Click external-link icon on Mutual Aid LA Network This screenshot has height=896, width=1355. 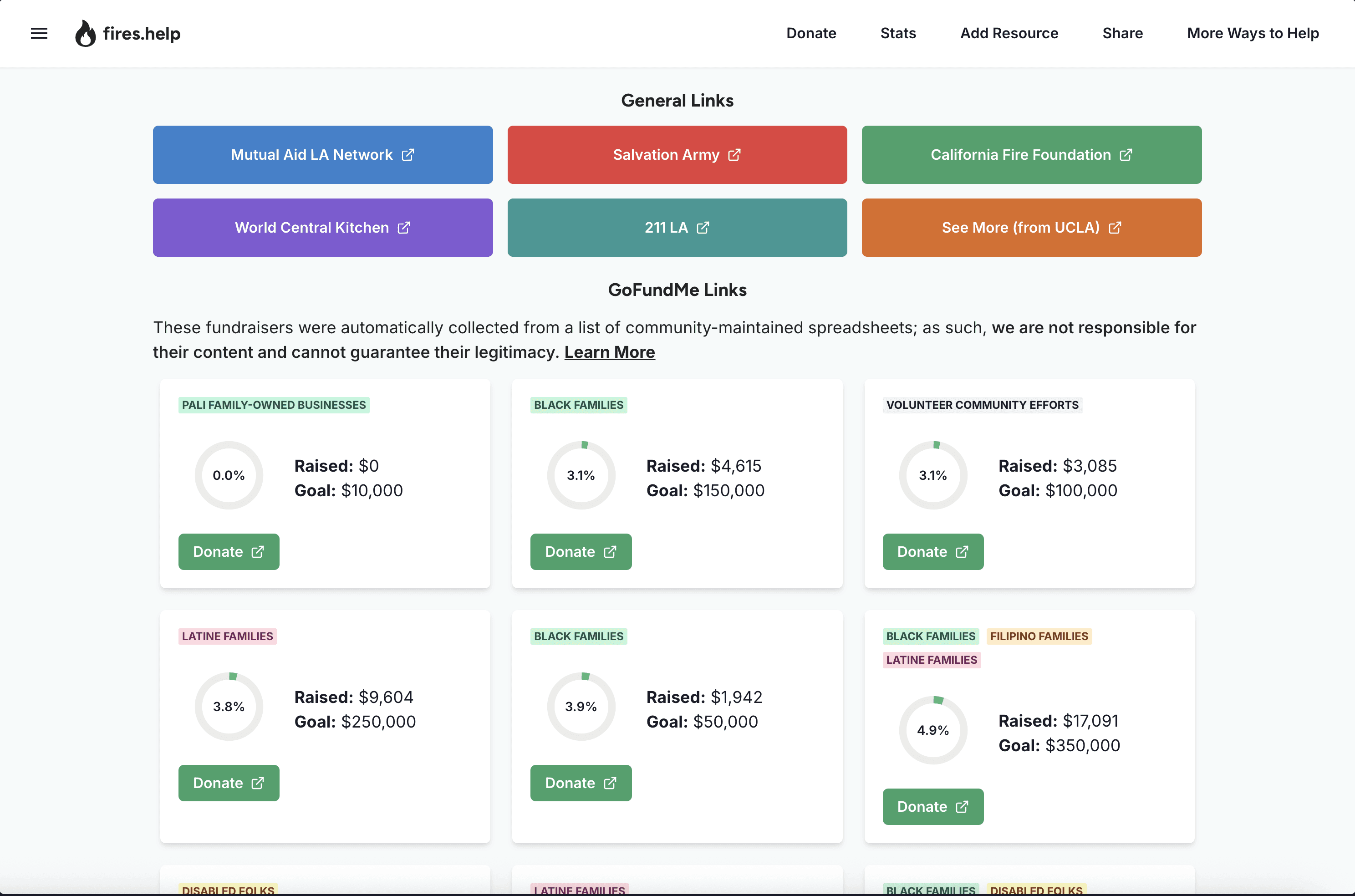point(408,155)
